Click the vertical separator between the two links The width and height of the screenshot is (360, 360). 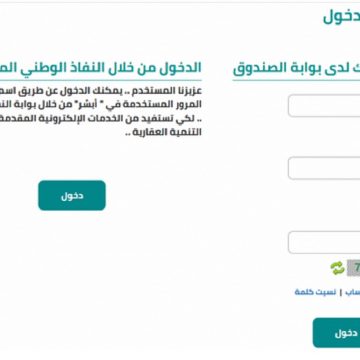(x=341, y=293)
